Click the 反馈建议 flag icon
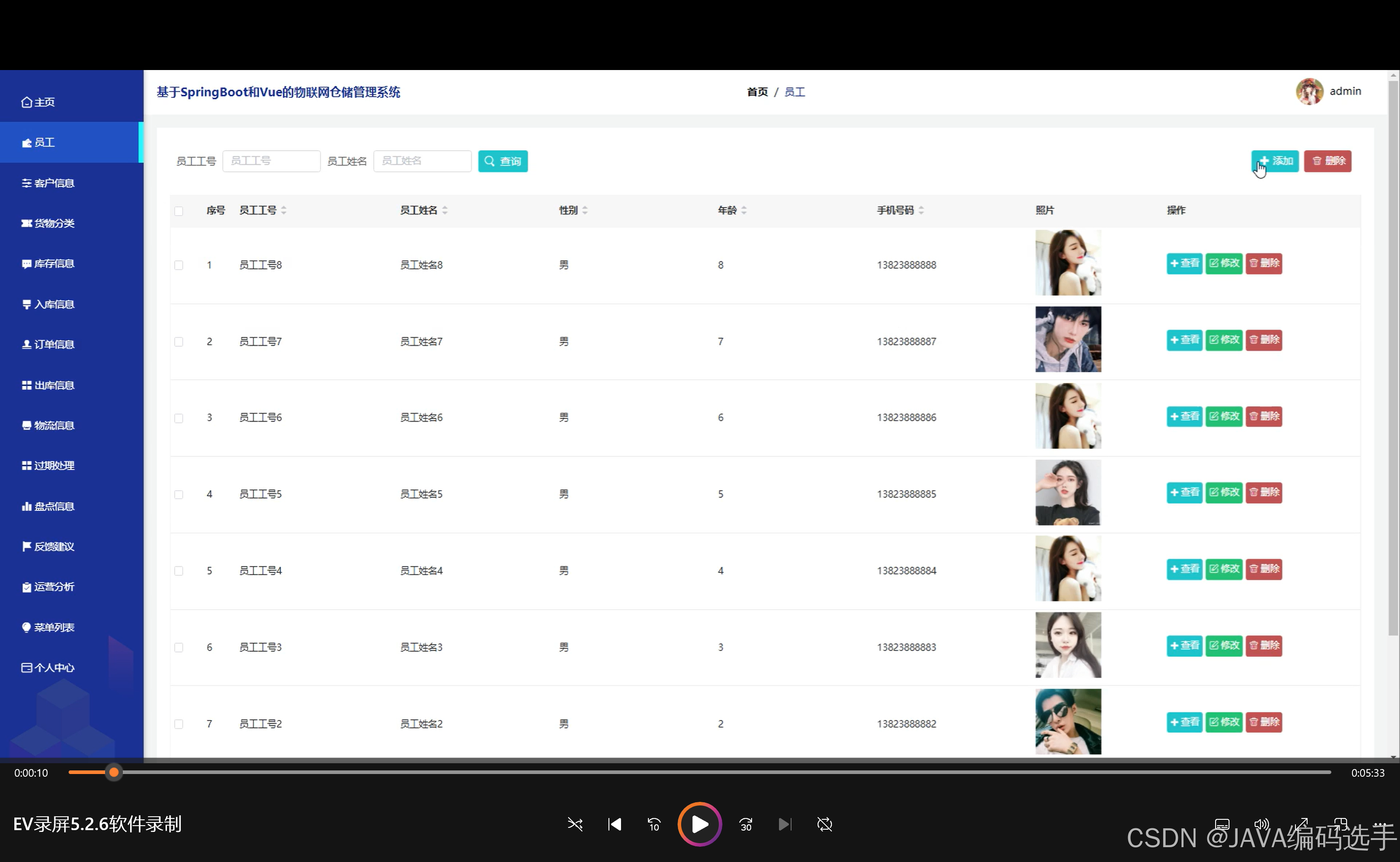1400x862 pixels. click(x=26, y=546)
